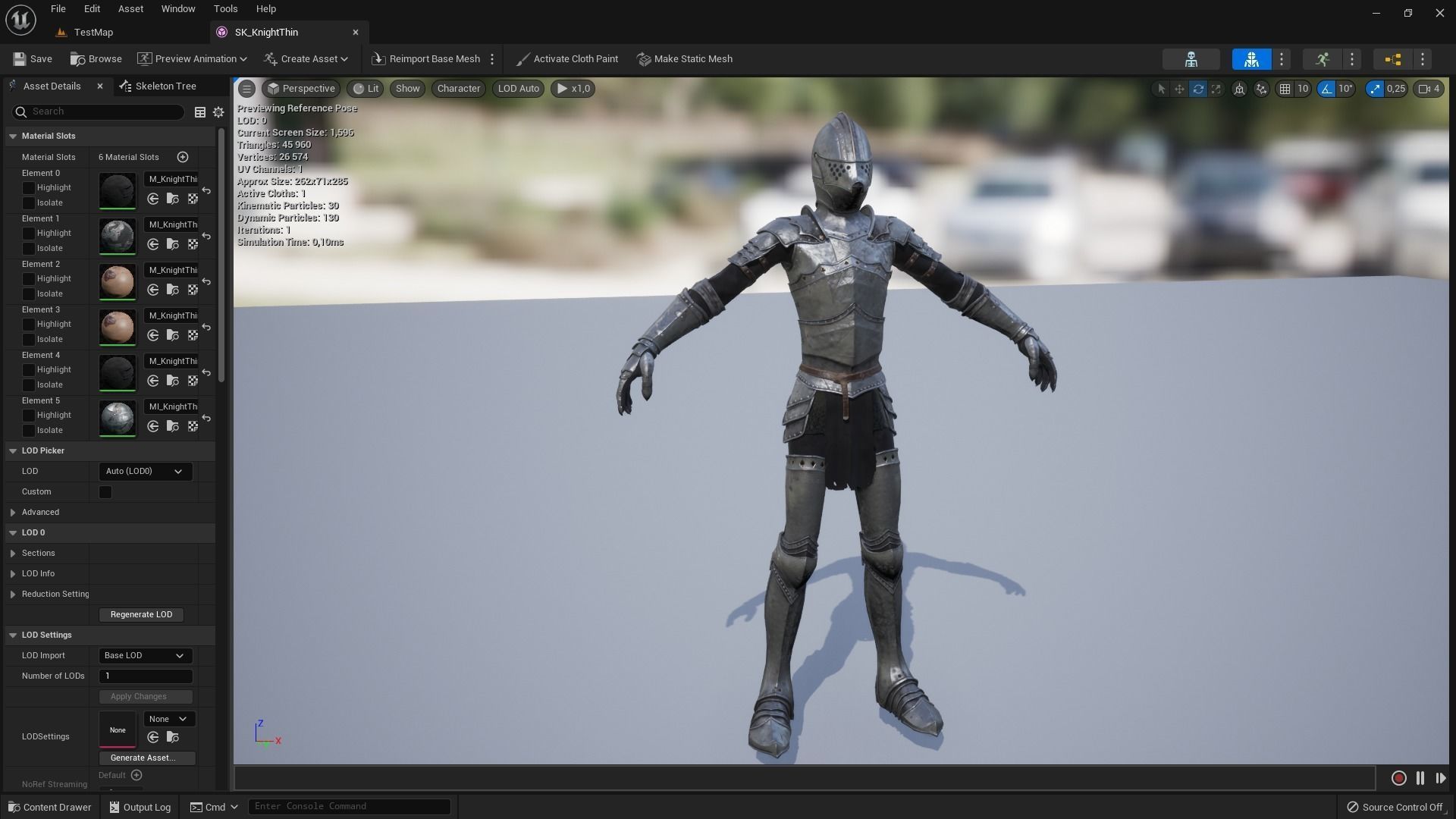The width and height of the screenshot is (1456, 819).
Task: Open the LODSettings None dropdown
Action: coord(169,719)
